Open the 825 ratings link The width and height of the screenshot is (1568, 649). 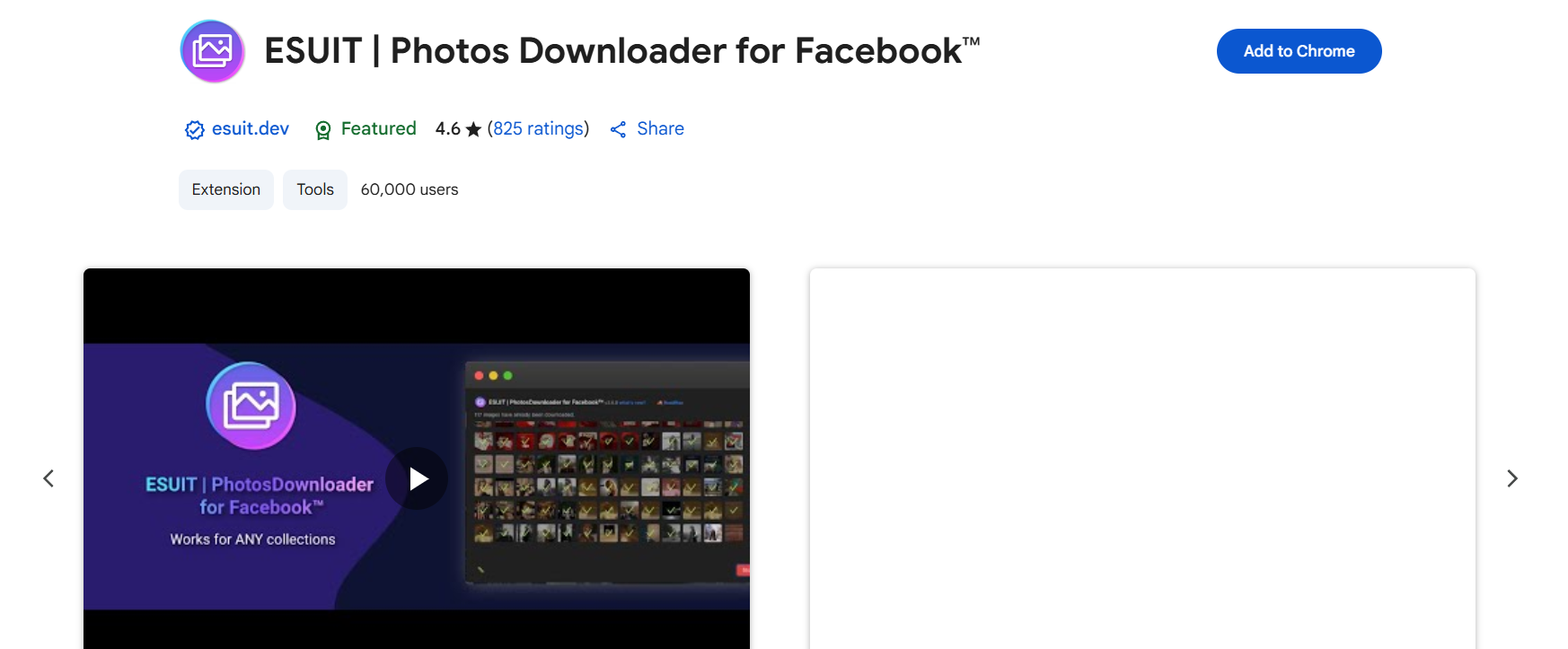pyautogui.click(x=538, y=128)
